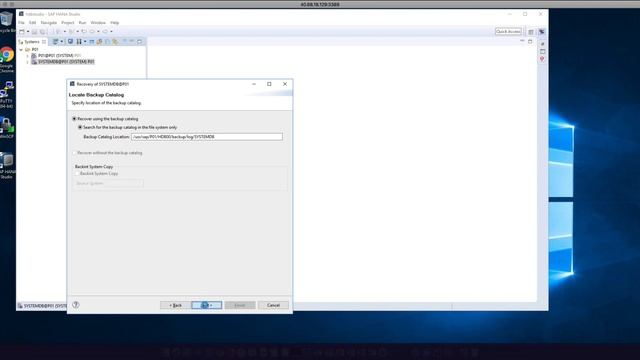This screenshot has width=640, height=360.
Task: Click the Back button in Recovery dialog
Action: point(176,305)
